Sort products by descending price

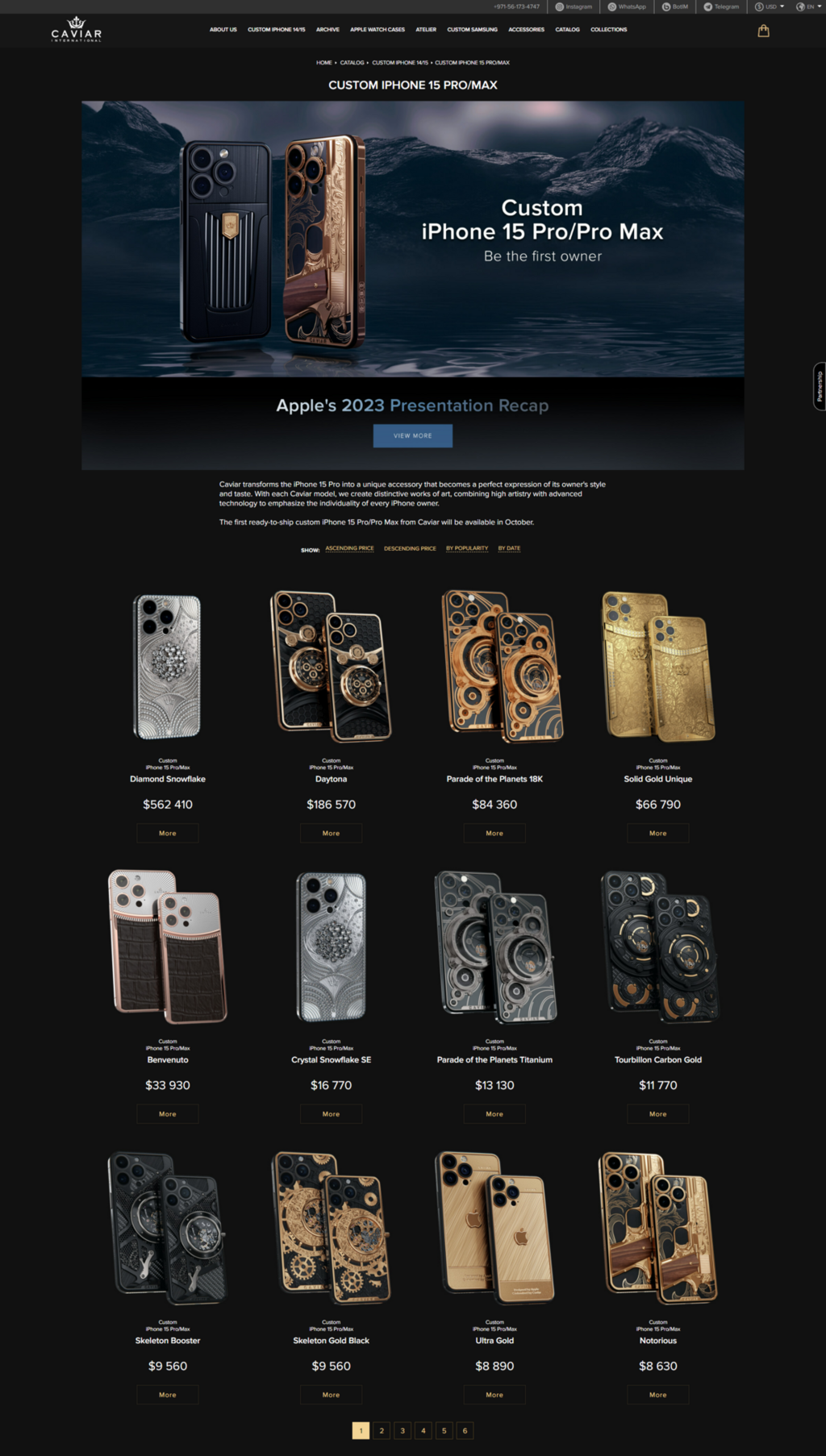point(410,548)
